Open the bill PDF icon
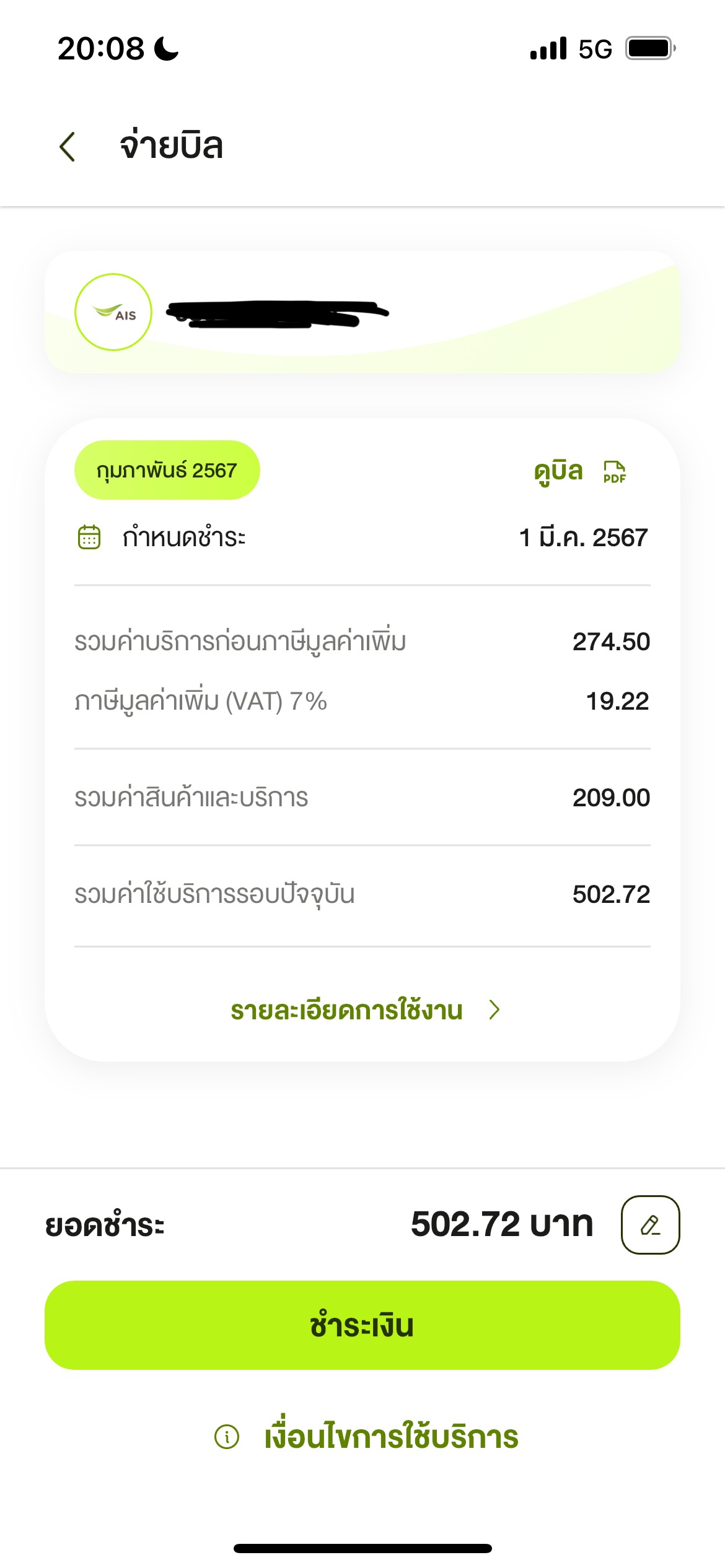 614,472
